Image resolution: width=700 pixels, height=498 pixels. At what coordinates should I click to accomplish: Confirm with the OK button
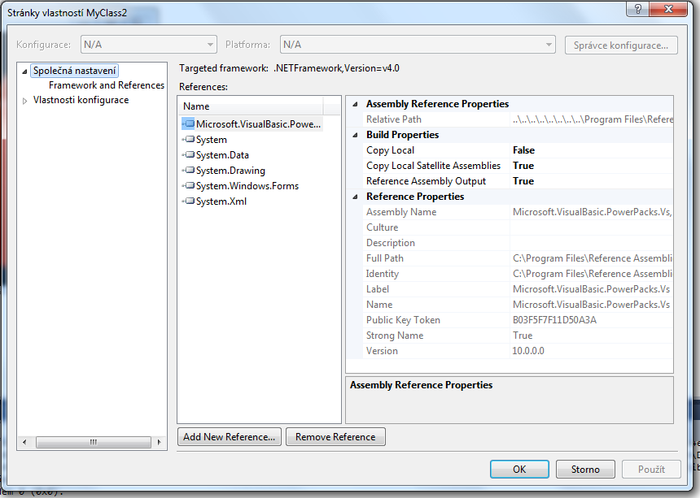pyautogui.click(x=519, y=469)
